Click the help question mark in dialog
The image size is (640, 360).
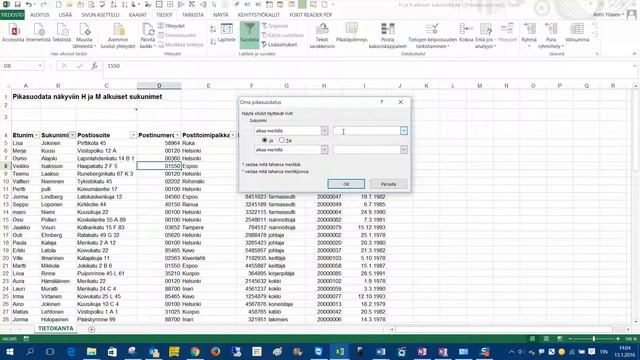[382, 102]
